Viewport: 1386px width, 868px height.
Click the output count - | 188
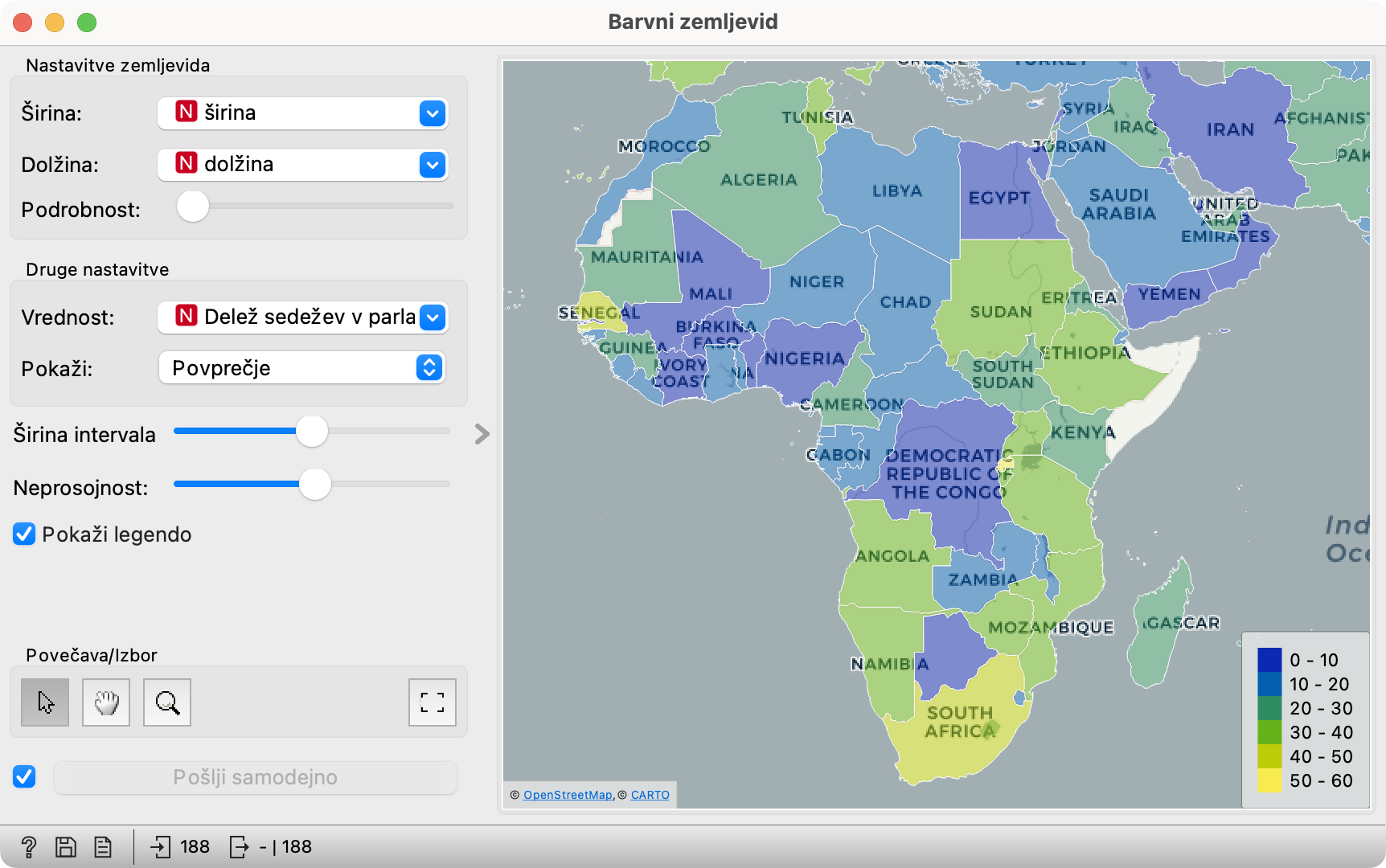click(x=285, y=846)
